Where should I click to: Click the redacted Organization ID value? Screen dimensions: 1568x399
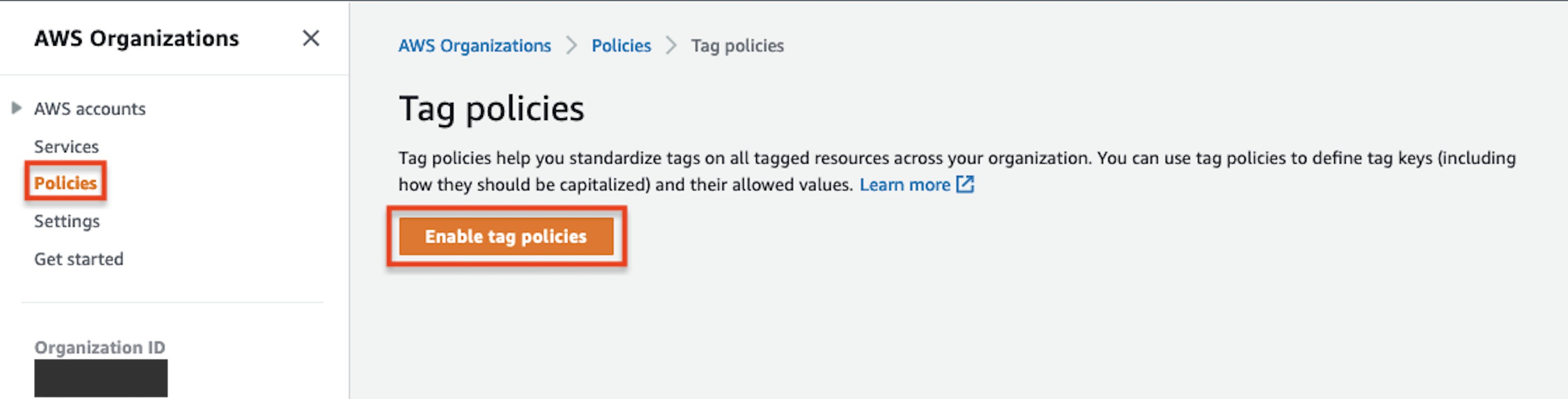pos(100,378)
